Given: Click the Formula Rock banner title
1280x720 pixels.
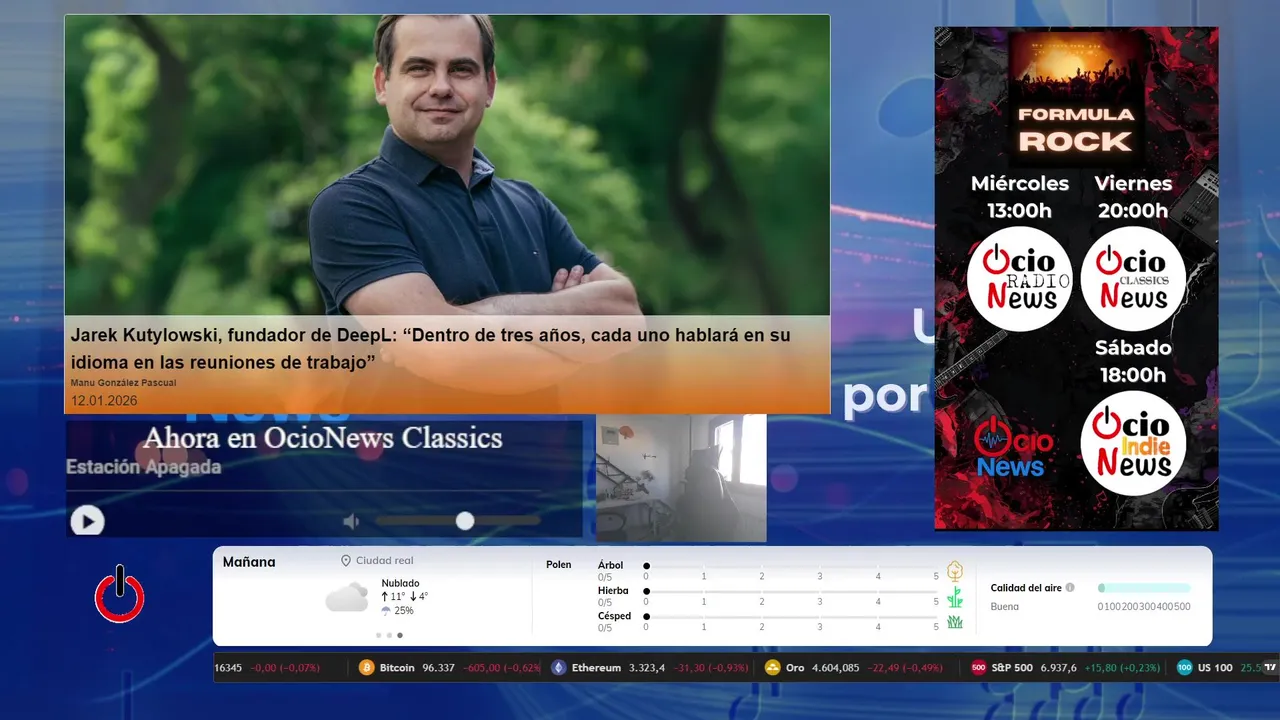Looking at the screenshot, I should point(1075,131).
